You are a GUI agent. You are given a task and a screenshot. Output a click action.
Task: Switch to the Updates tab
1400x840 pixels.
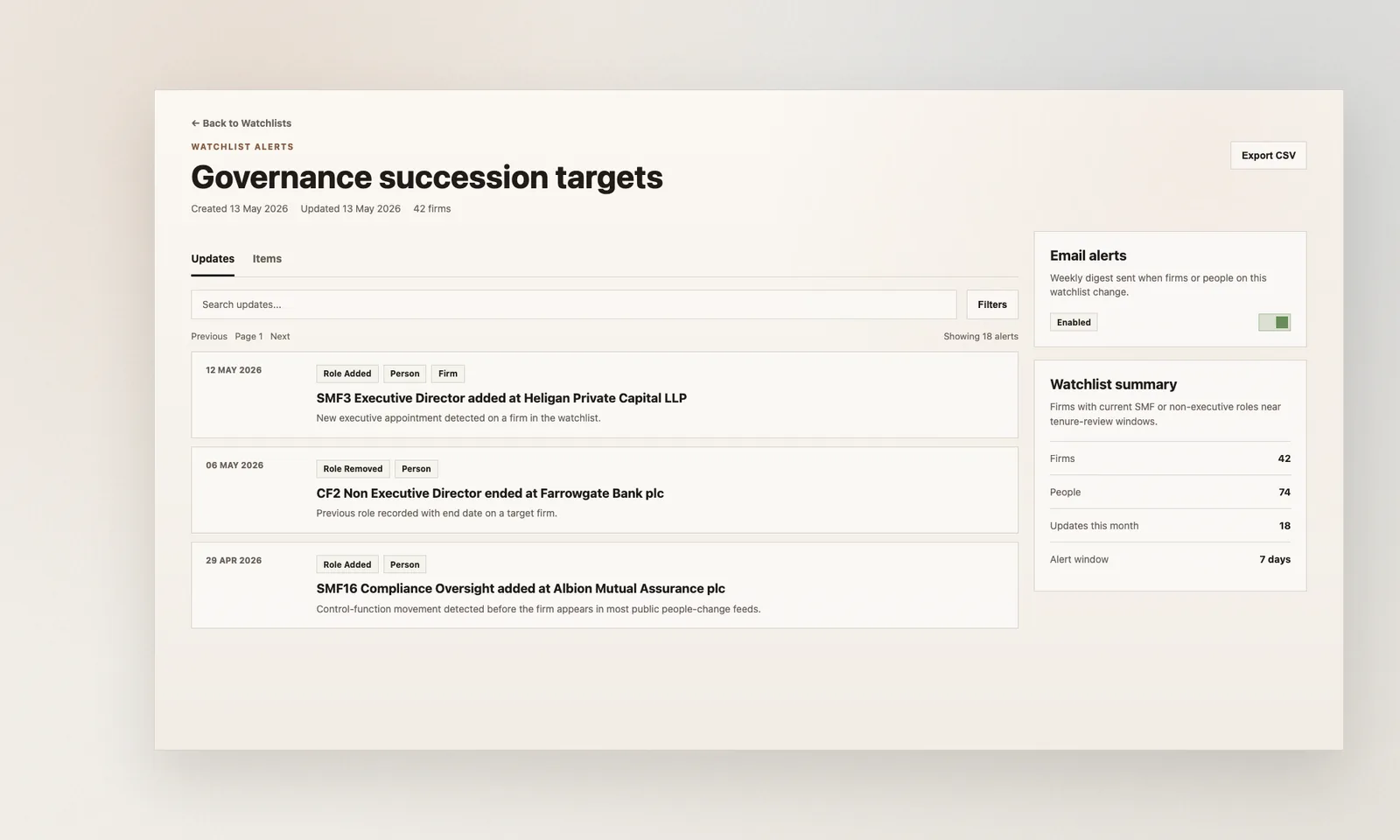coord(213,259)
